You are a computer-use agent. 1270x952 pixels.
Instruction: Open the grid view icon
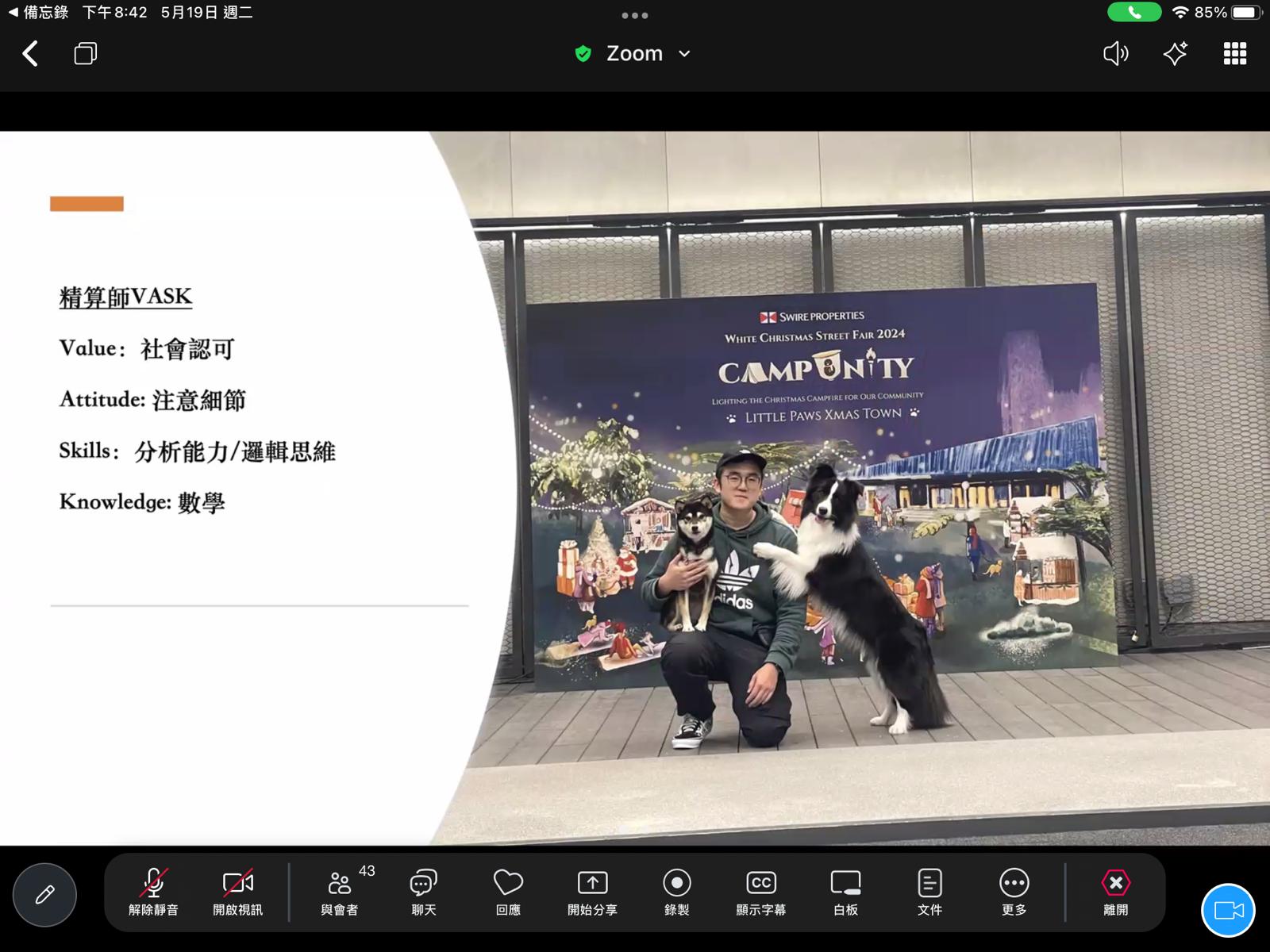pos(1234,53)
